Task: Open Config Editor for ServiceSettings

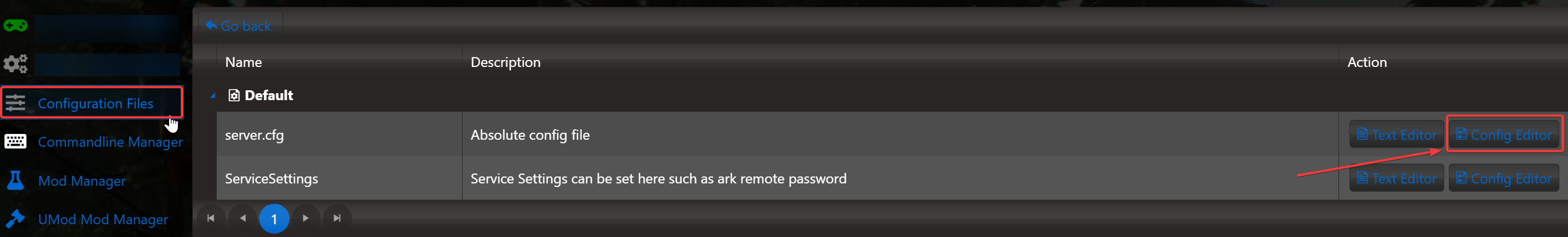Action: [x=1503, y=179]
